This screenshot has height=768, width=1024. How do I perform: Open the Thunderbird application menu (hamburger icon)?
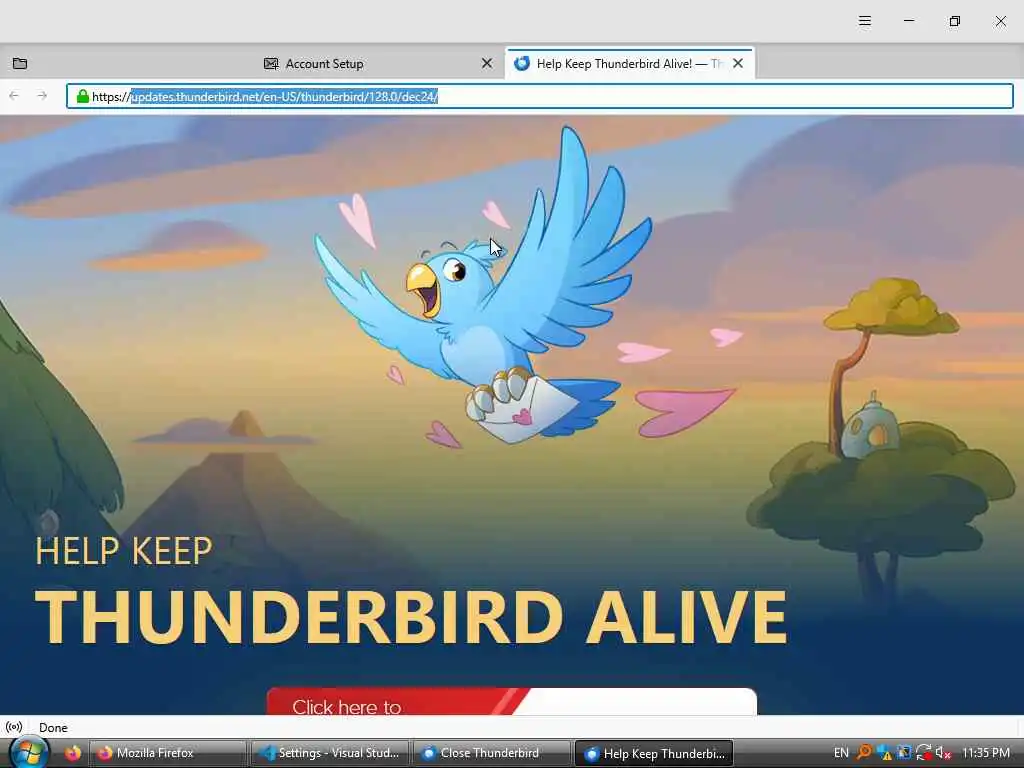pyautogui.click(x=865, y=22)
